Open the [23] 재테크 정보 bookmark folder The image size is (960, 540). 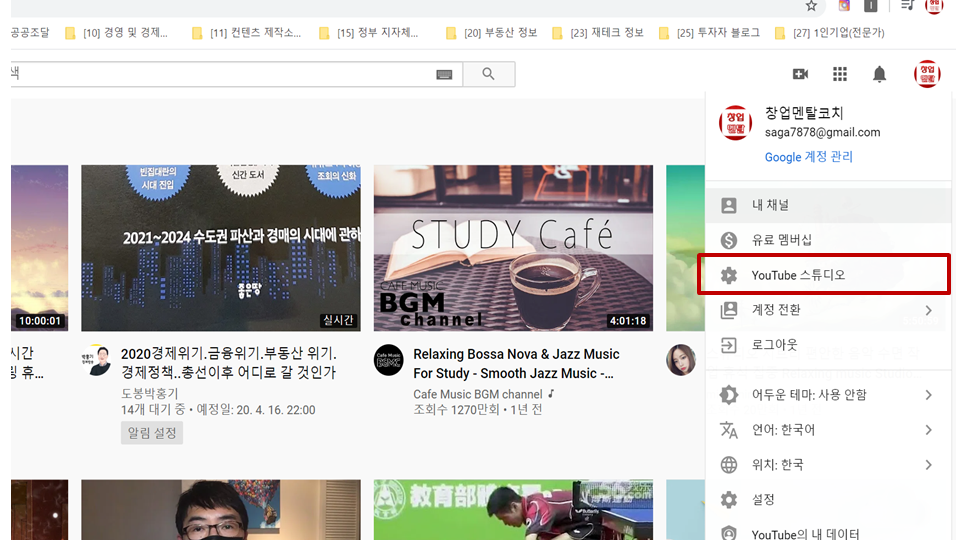tap(598, 33)
